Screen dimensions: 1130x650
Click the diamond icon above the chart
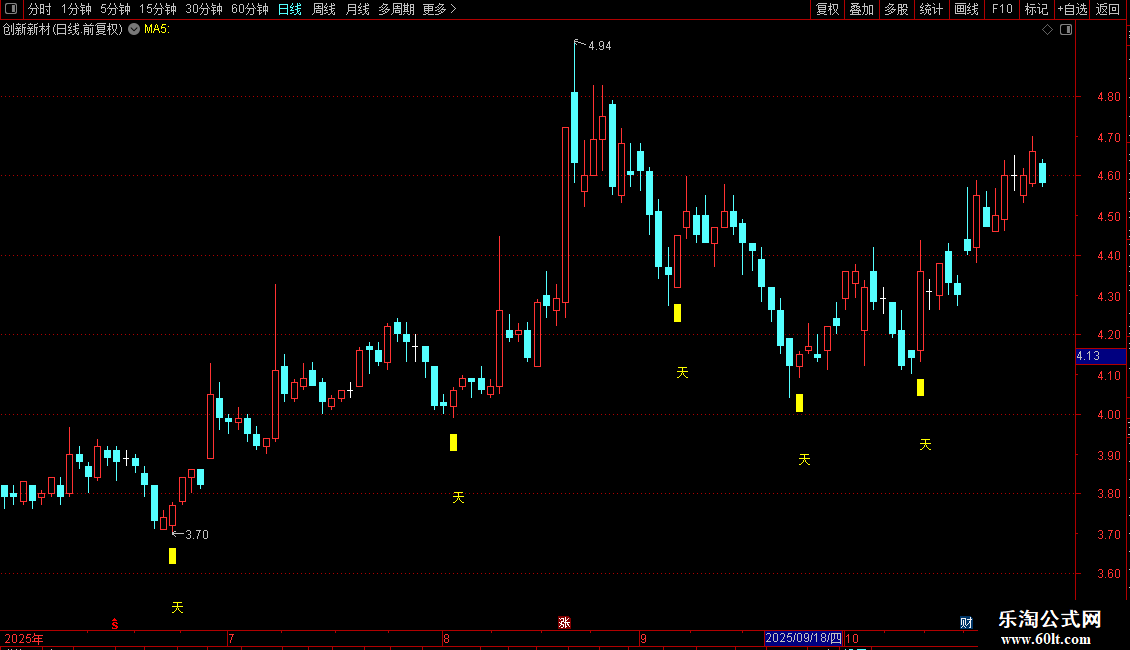tap(1048, 30)
